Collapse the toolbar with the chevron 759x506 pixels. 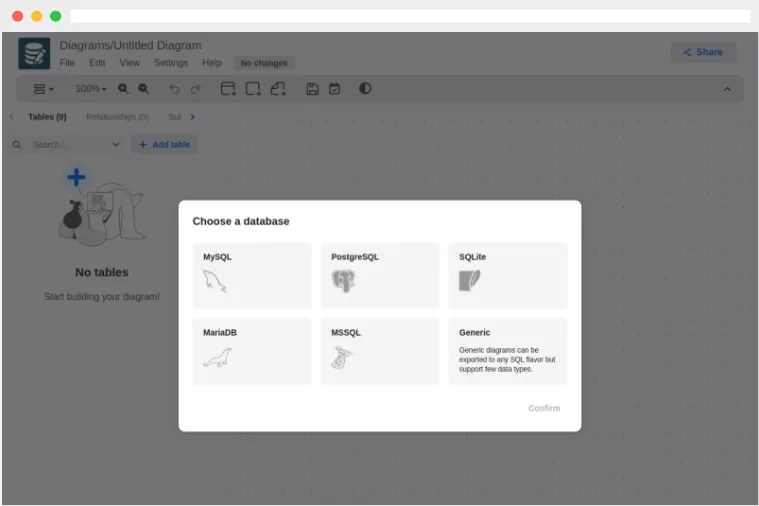tap(727, 89)
